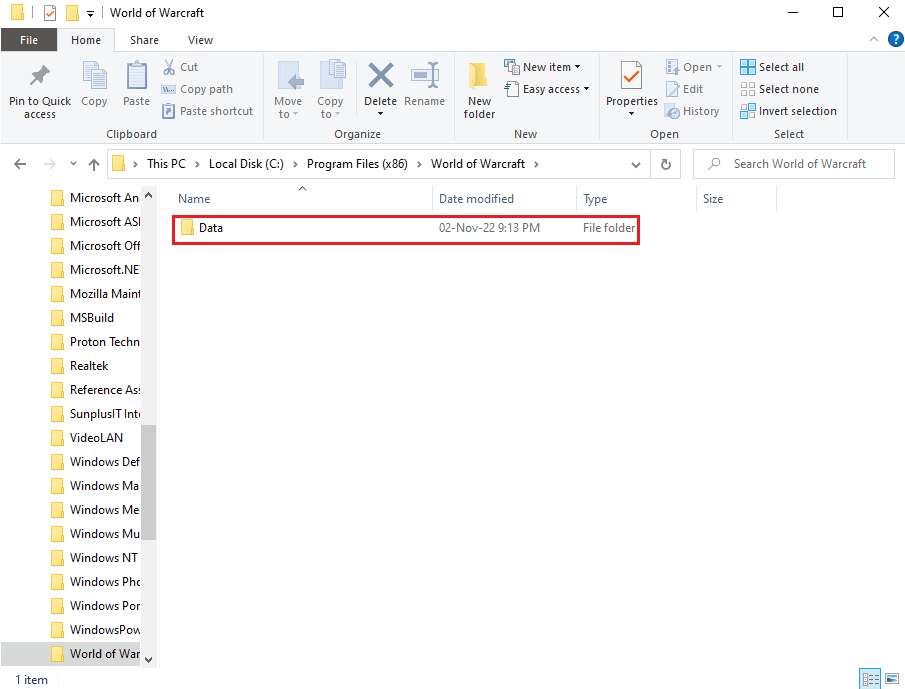The height and width of the screenshot is (689, 905).
Task: Show file History
Action: (692, 111)
